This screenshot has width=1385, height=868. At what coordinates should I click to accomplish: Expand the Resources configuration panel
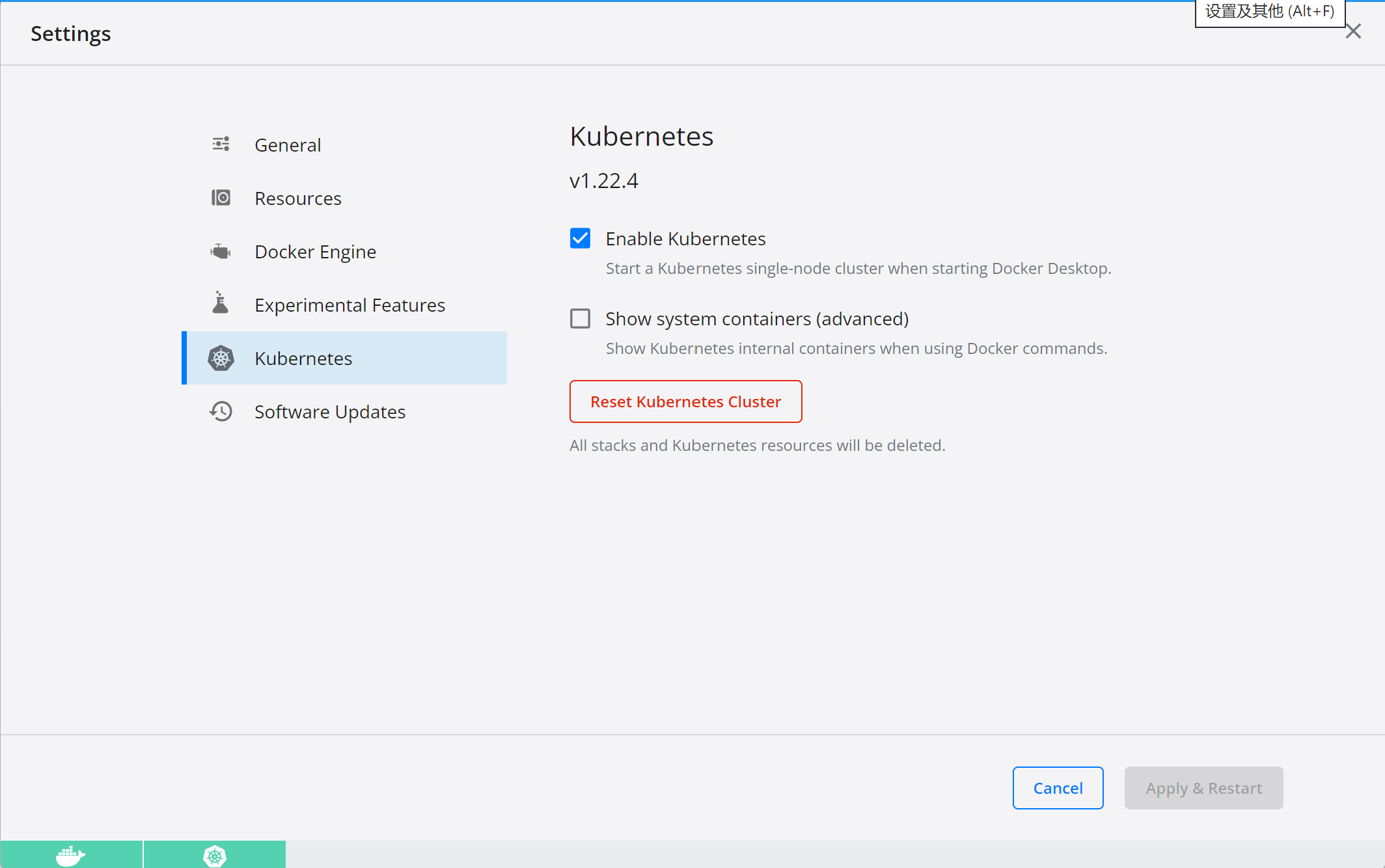pos(296,198)
